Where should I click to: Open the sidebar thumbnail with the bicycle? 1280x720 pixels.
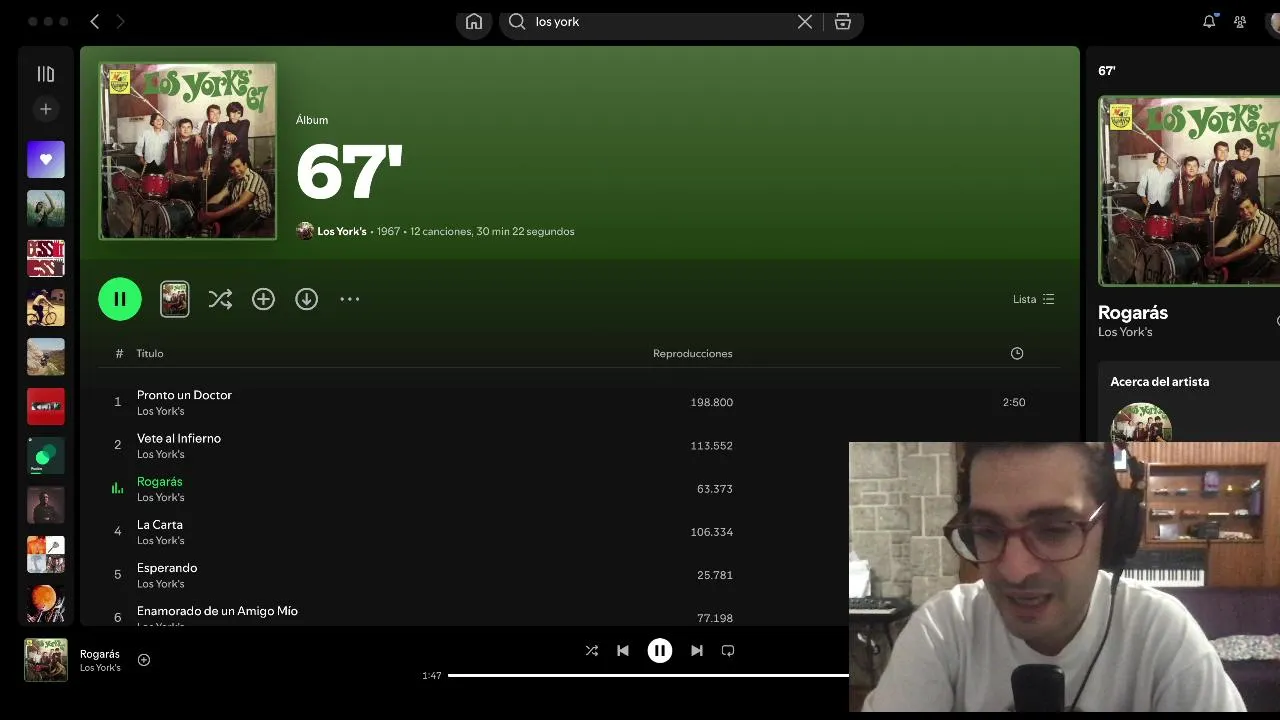[x=46, y=307]
